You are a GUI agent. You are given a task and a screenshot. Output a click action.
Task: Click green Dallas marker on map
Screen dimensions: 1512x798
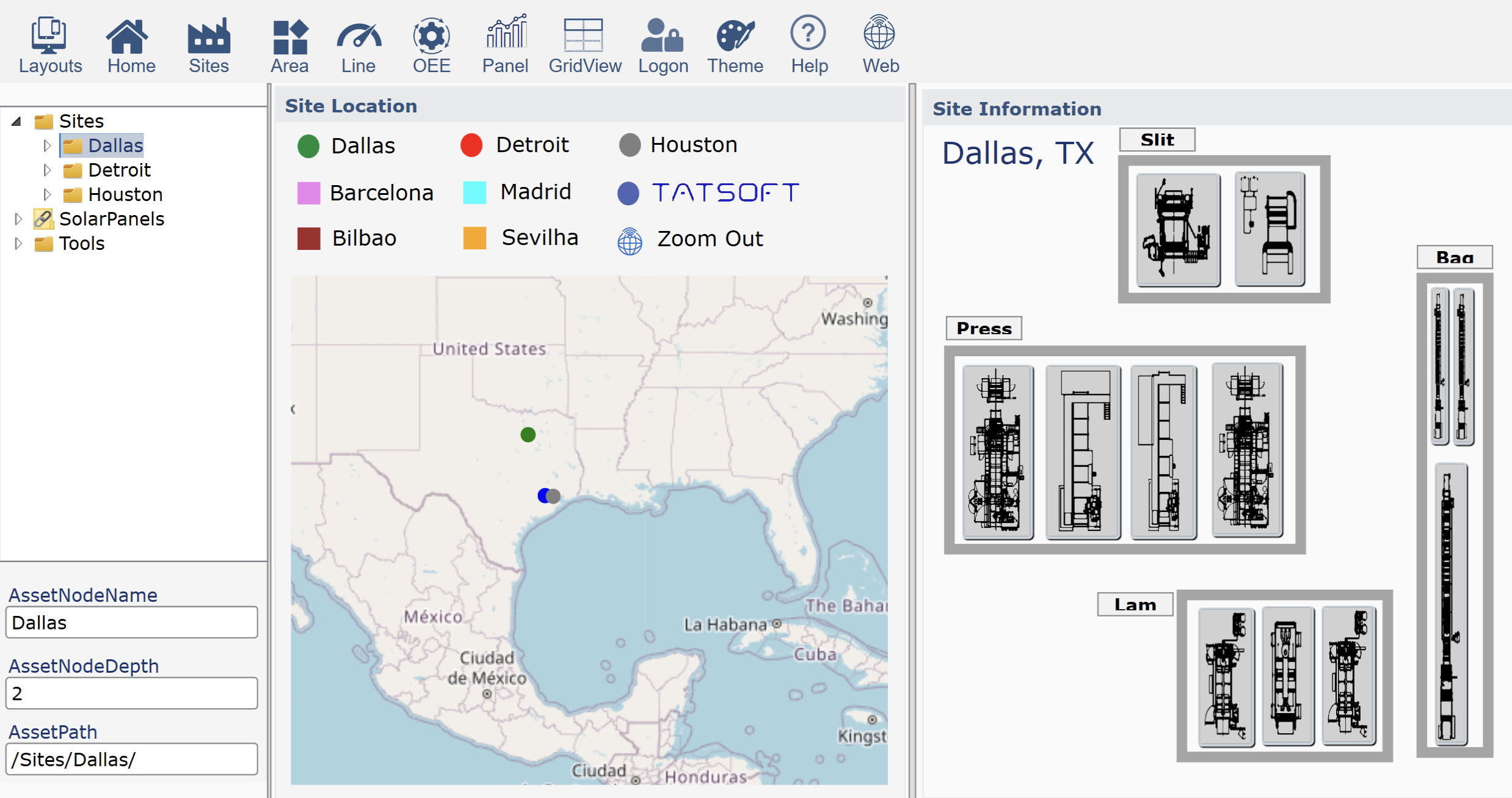(528, 434)
